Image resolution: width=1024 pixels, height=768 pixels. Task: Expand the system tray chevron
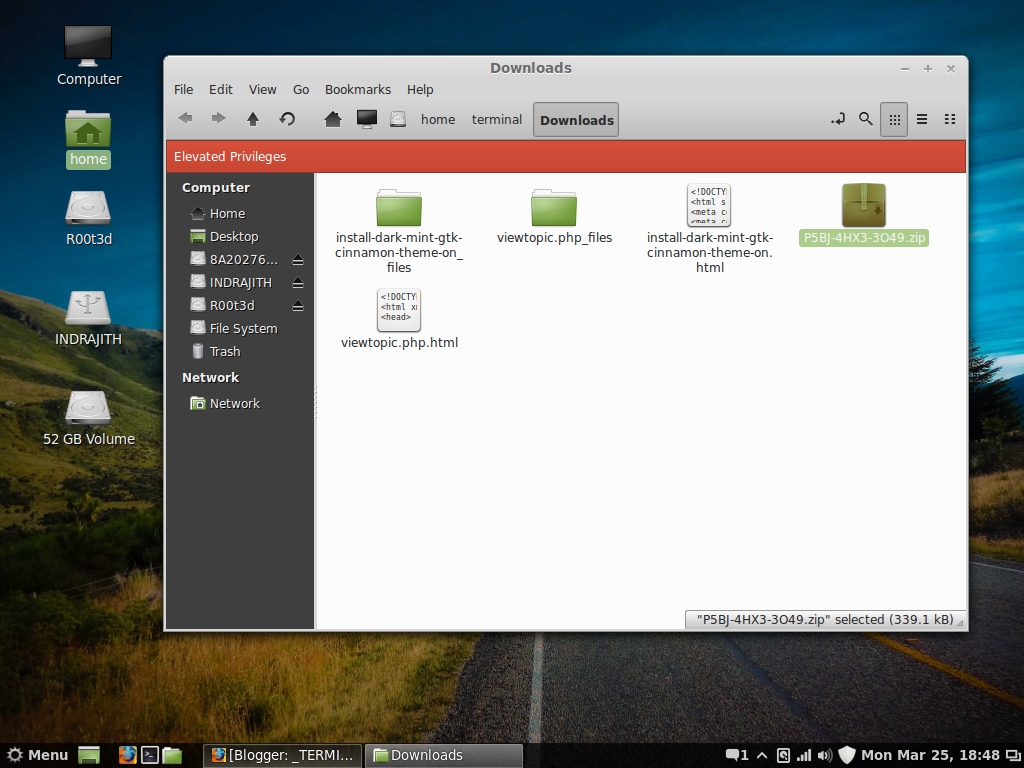pos(761,755)
